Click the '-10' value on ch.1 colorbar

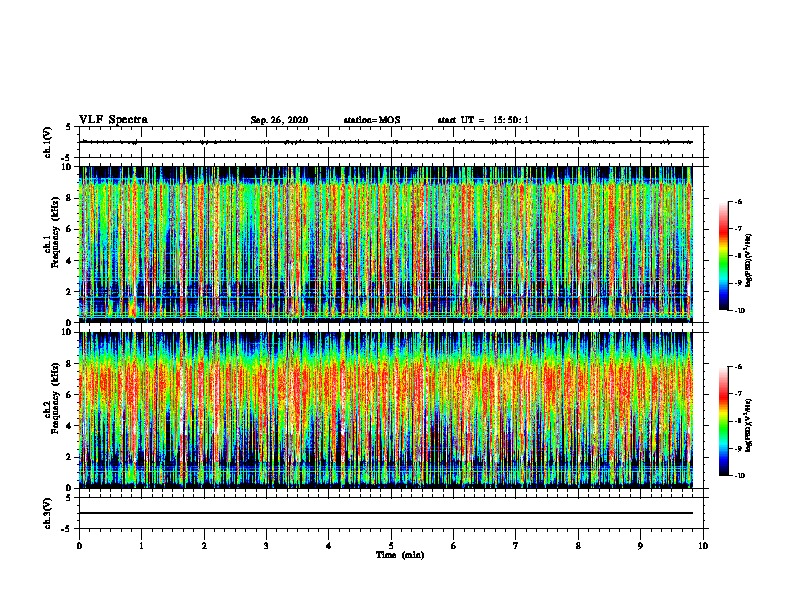pyautogui.click(x=740, y=311)
